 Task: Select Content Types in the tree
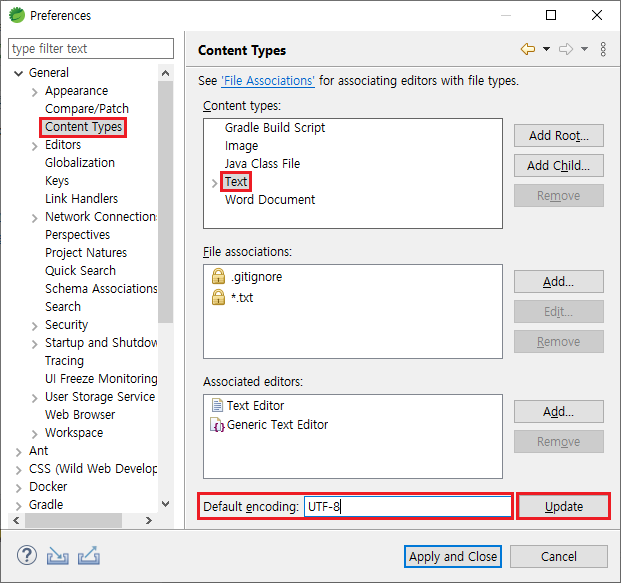(x=83, y=127)
